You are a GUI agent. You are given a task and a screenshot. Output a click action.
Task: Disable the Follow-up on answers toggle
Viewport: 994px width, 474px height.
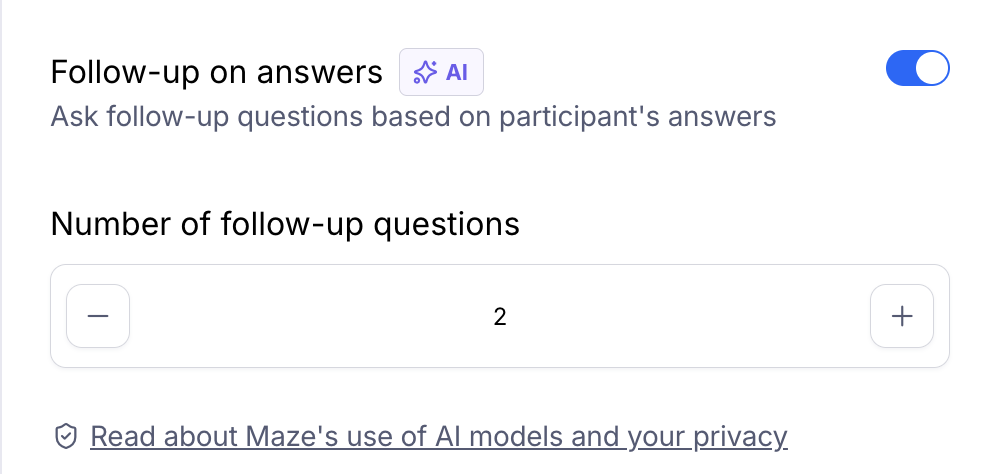(x=917, y=69)
